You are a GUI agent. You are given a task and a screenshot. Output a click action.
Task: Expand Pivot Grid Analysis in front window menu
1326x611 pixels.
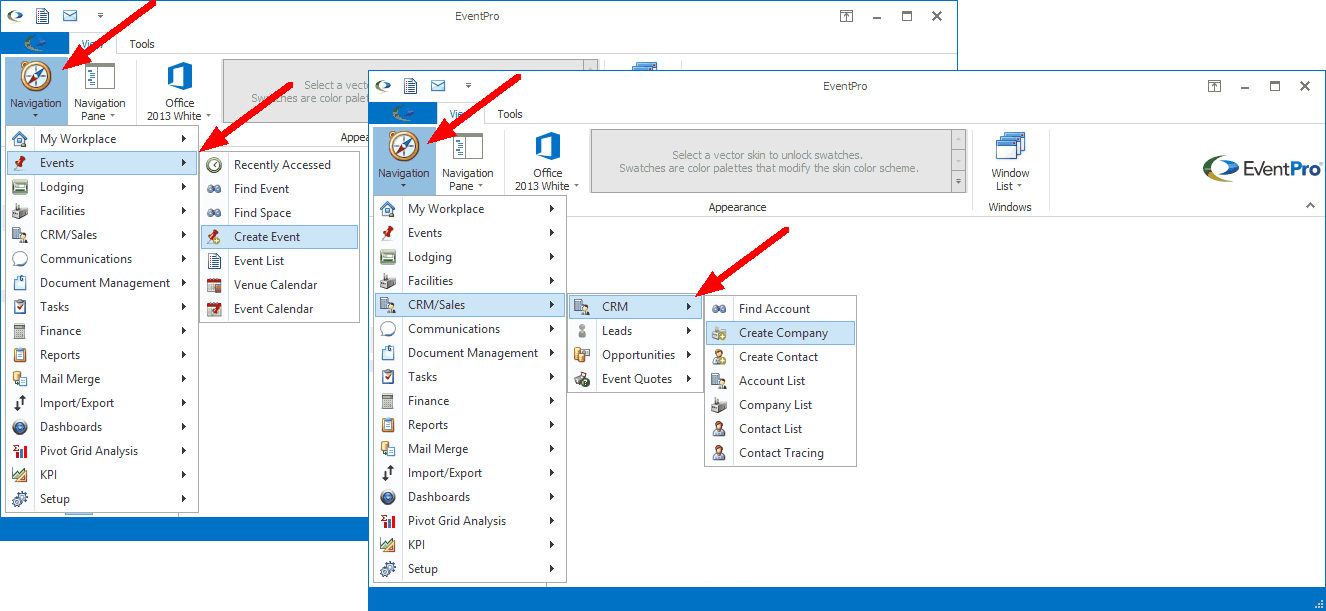469,521
